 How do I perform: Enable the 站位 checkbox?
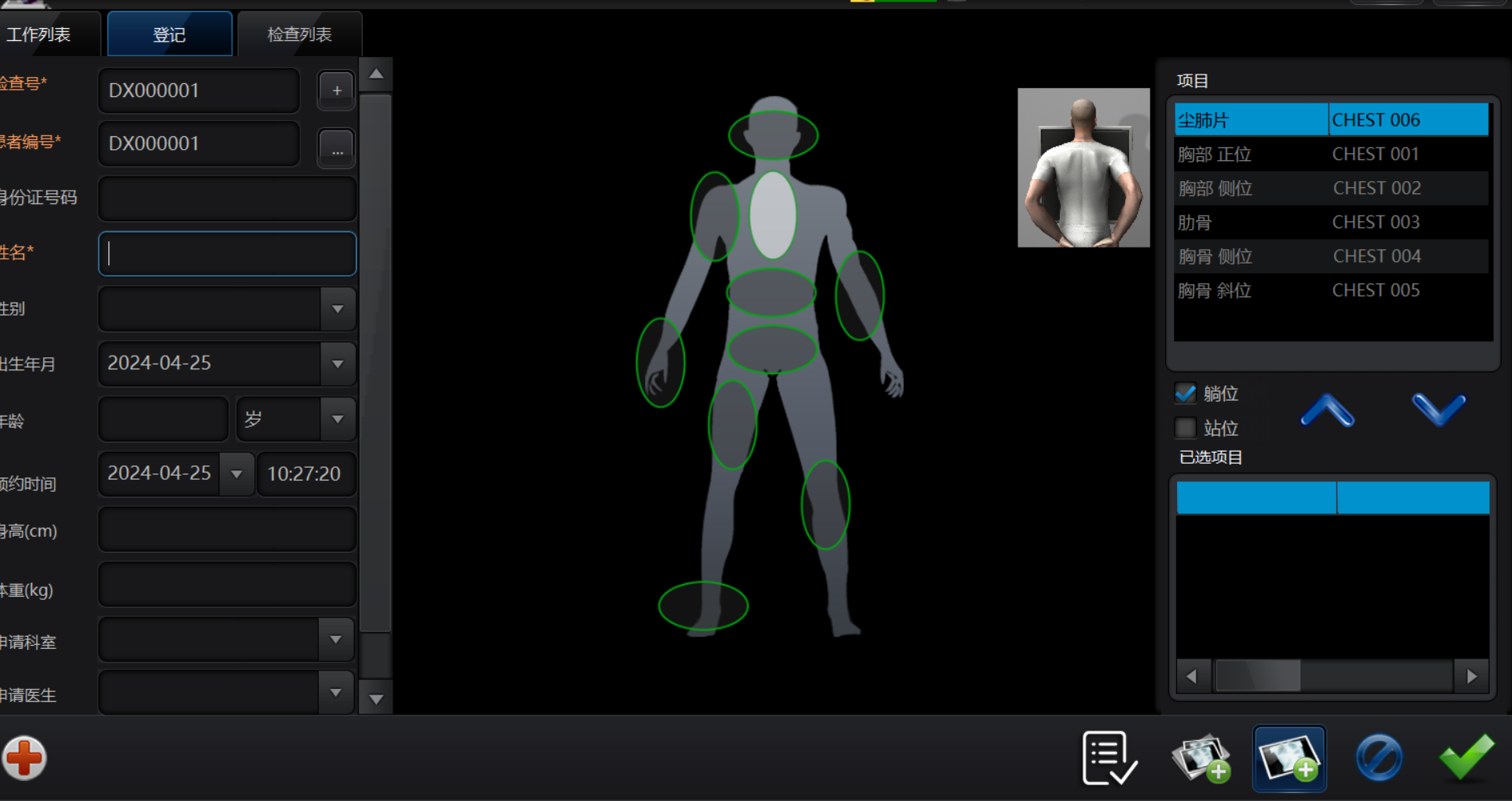(1185, 428)
